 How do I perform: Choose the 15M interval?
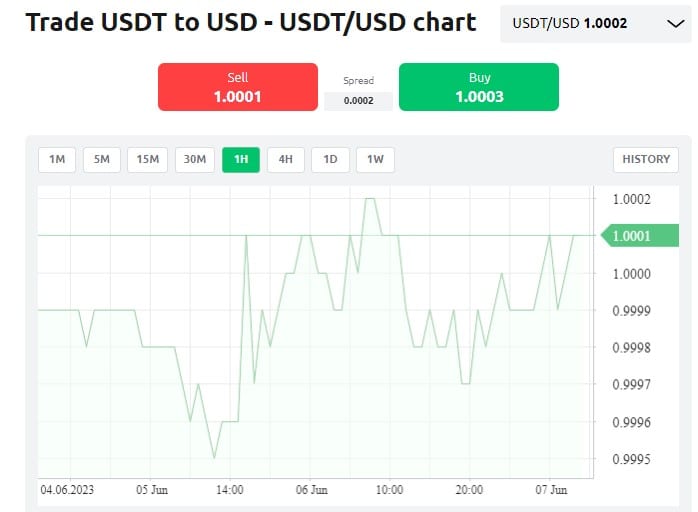click(148, 159)
